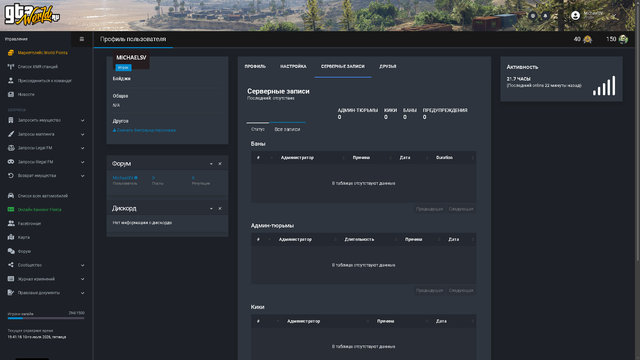
Task: Open the Форум chat bubbles icon
Action: (x=11, y=251)
